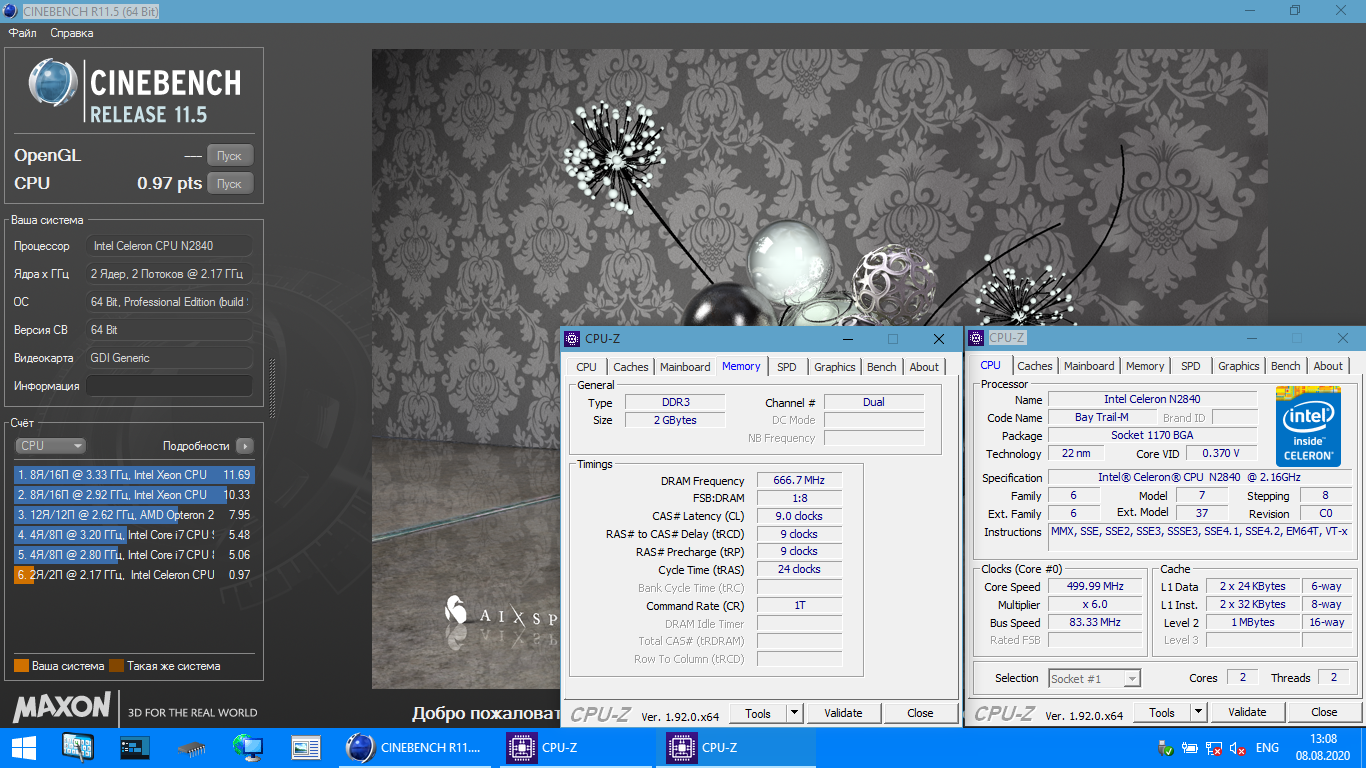Click the empty Информация field
The width and height of the screenshot is (1366, 768).
169,386
